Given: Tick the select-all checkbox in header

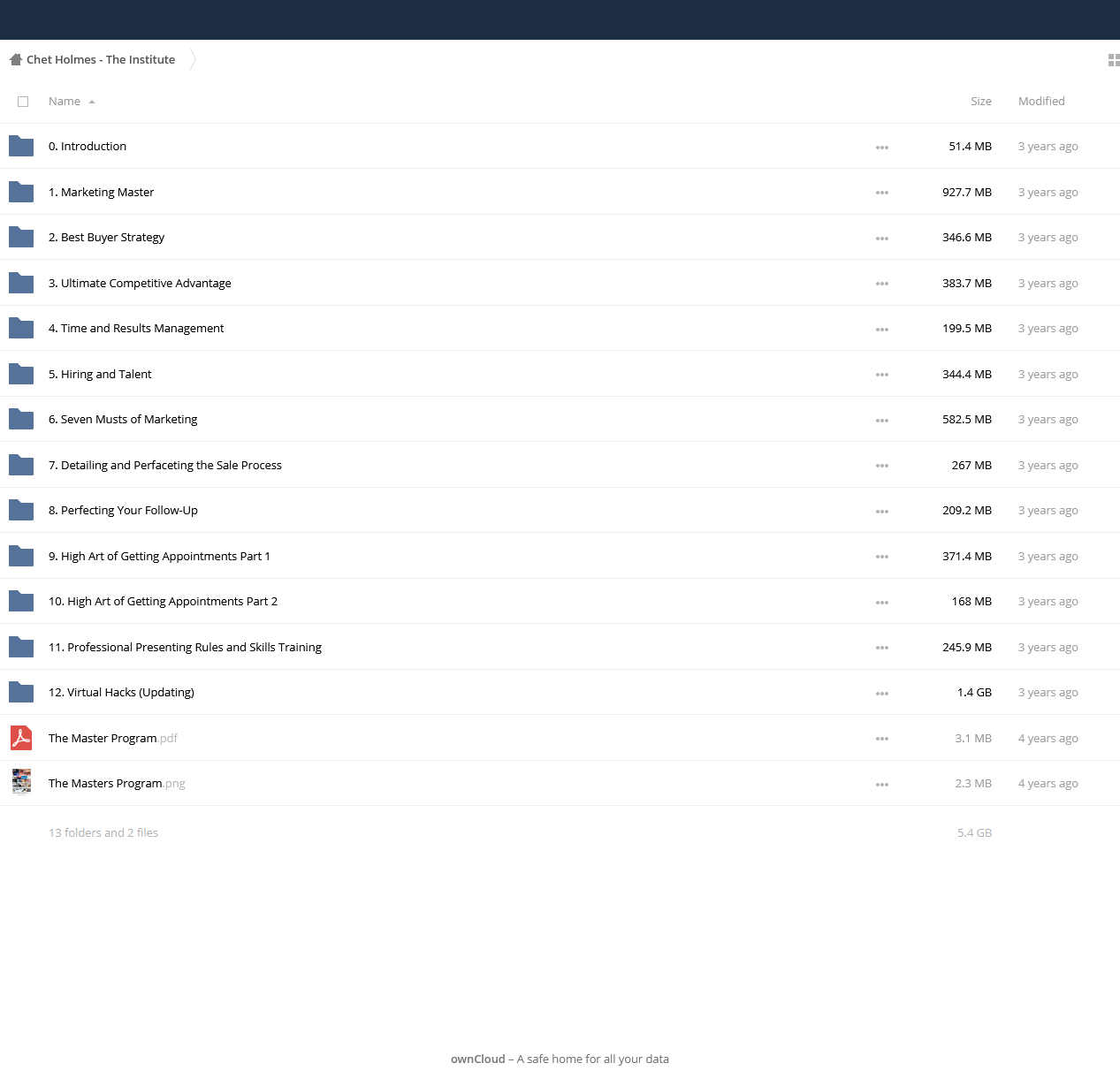Looking at the screenshot, I should pyautogui.click(x=23, y=102).
